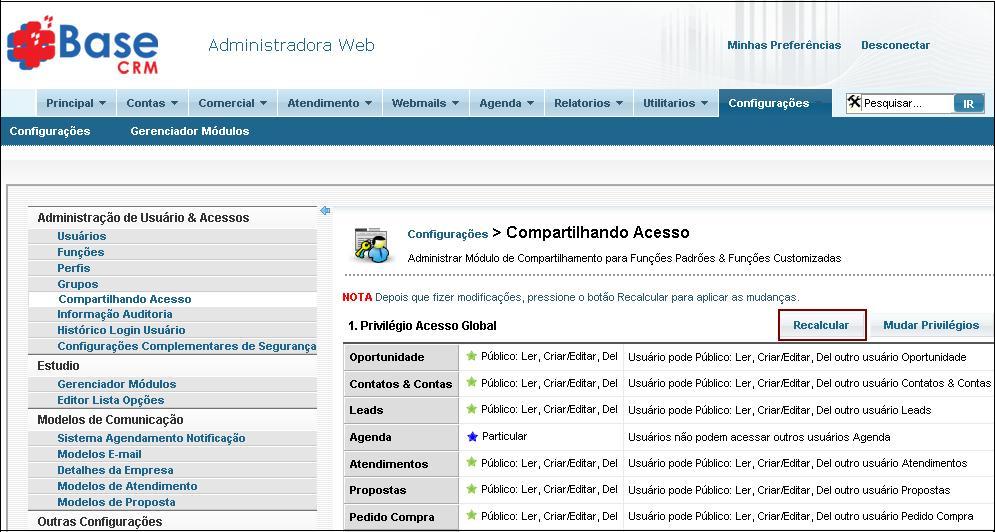Click the green star in the Oportunidade row
Image resolution: width=995 pixels, height=532 pixels.
(x=471, y=356)
